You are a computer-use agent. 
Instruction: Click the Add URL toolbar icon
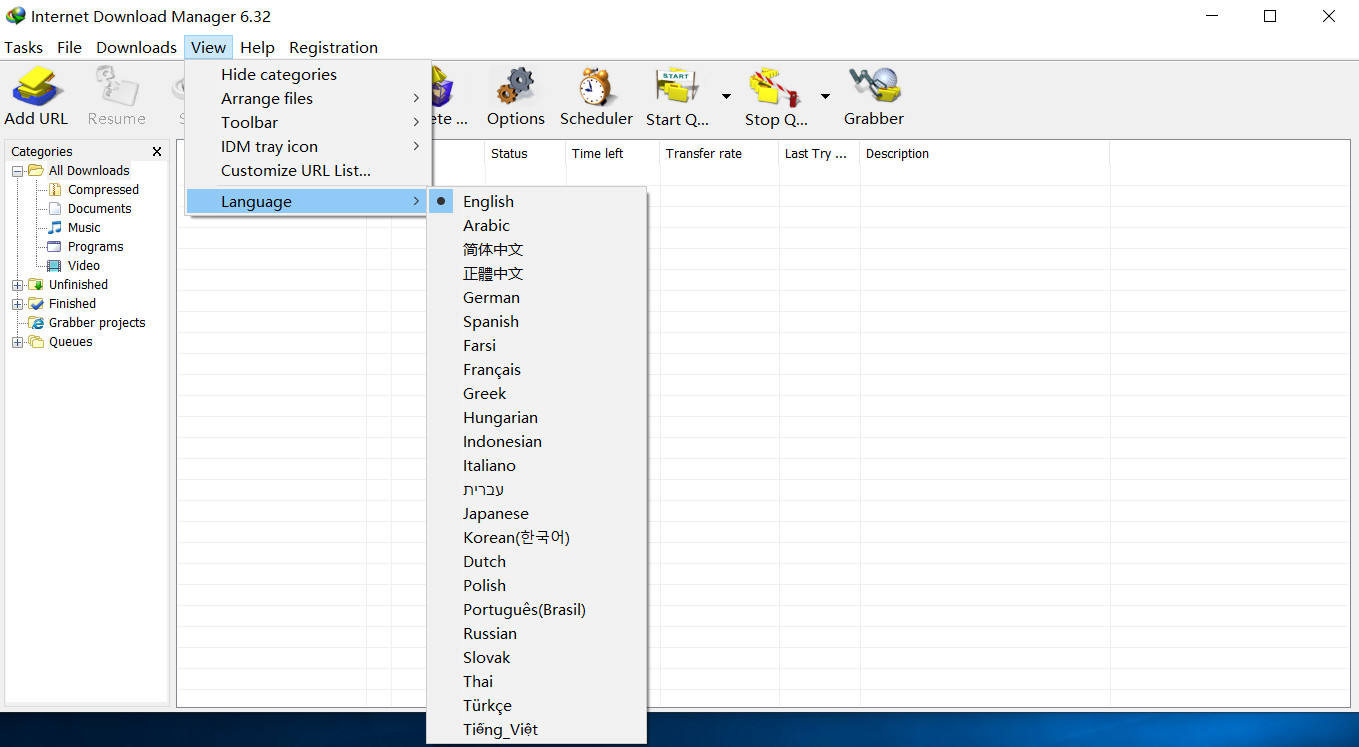coord(37,86)
